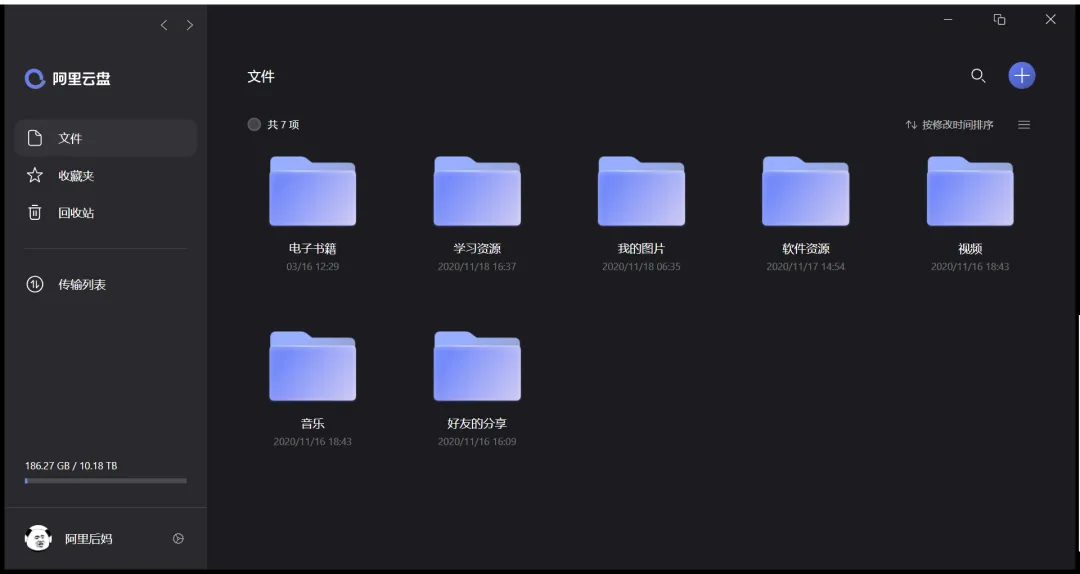
Task: Open the 学习资源 folder
Action: point(477,192)
